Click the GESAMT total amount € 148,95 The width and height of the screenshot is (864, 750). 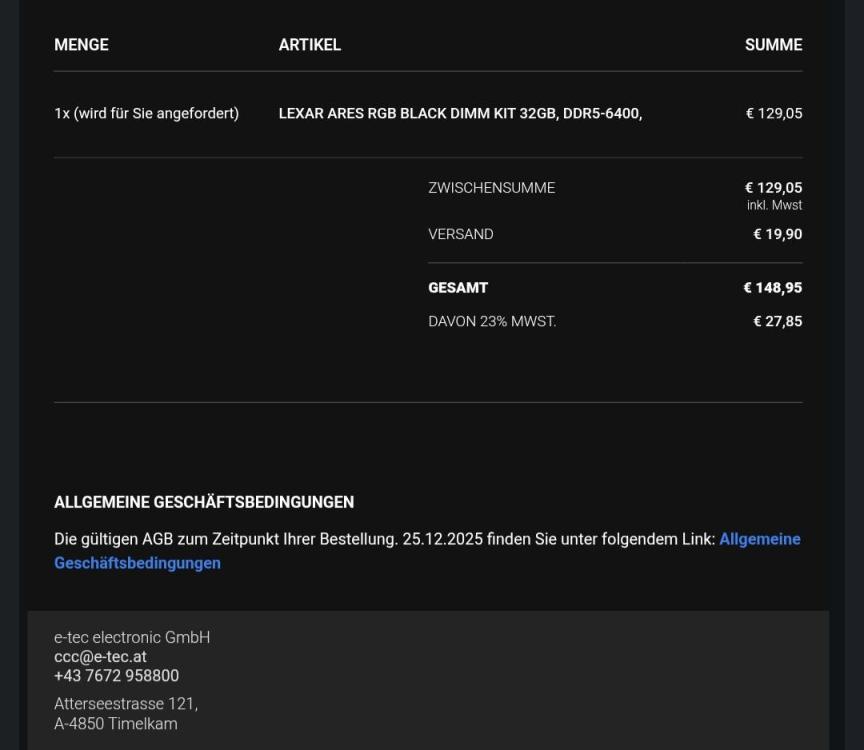[x=772, y=288]
